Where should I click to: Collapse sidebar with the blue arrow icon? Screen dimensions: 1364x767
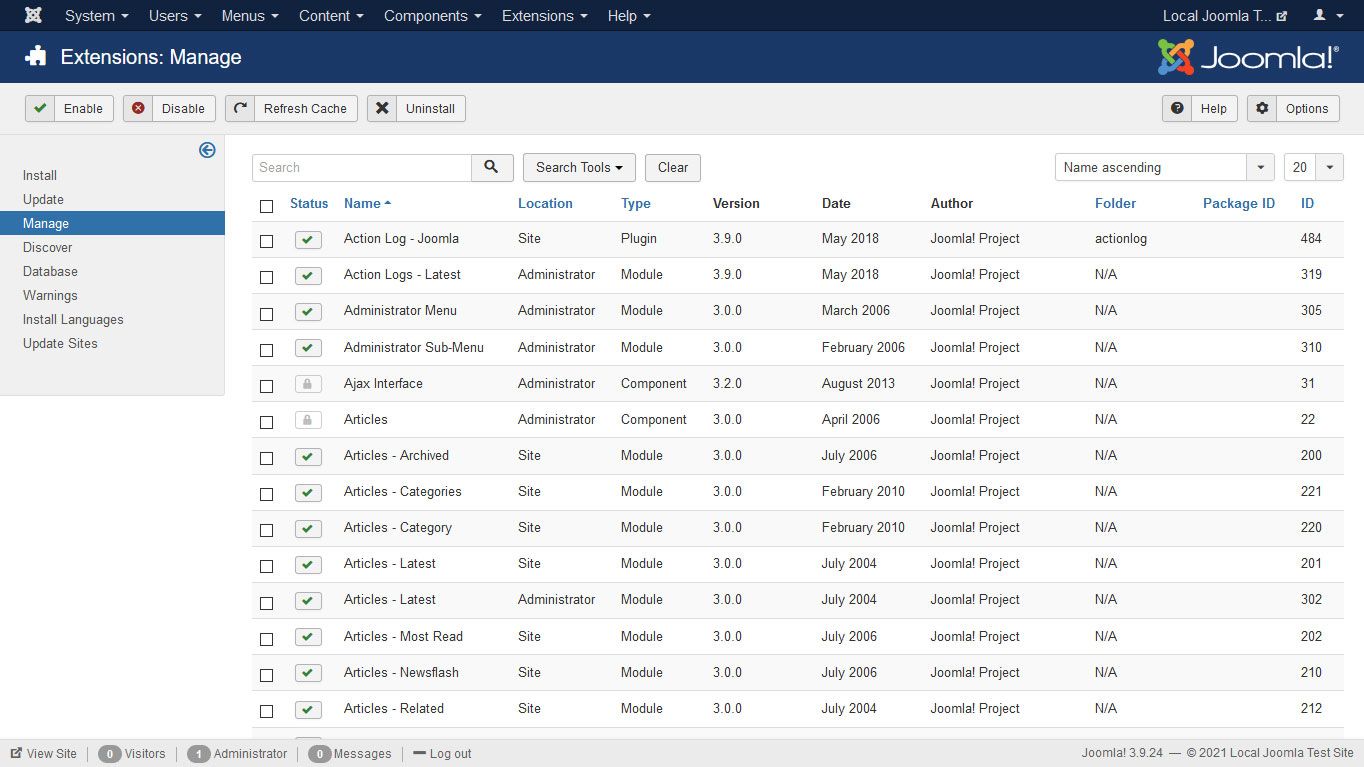[x=207, y=150]
